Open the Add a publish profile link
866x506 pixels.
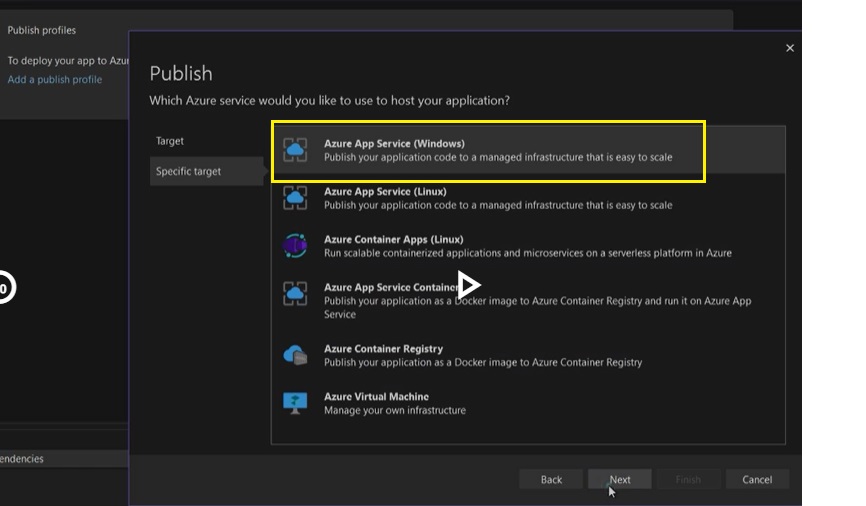pos(55,80)
